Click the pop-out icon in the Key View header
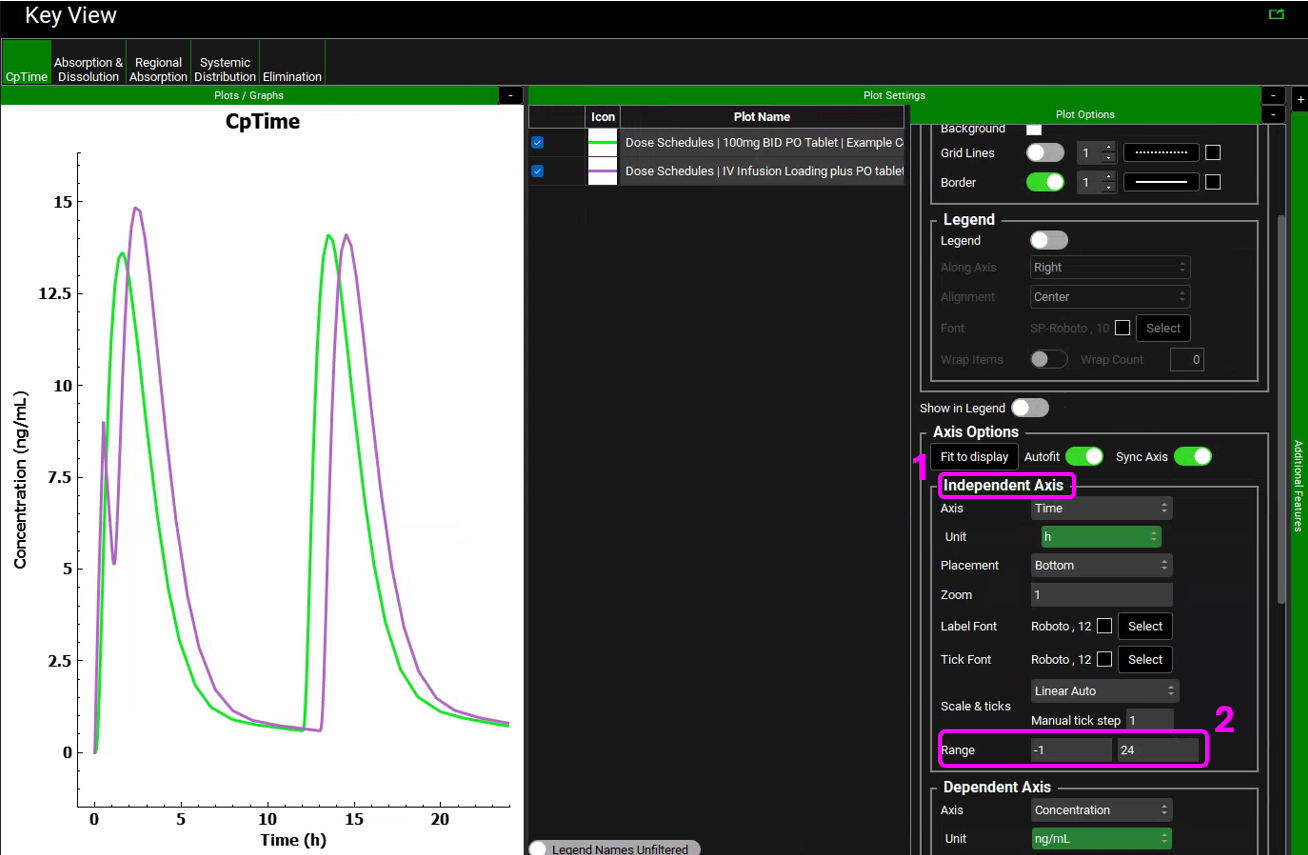This screenshot has width=1308, height=855. point(1276,14)
